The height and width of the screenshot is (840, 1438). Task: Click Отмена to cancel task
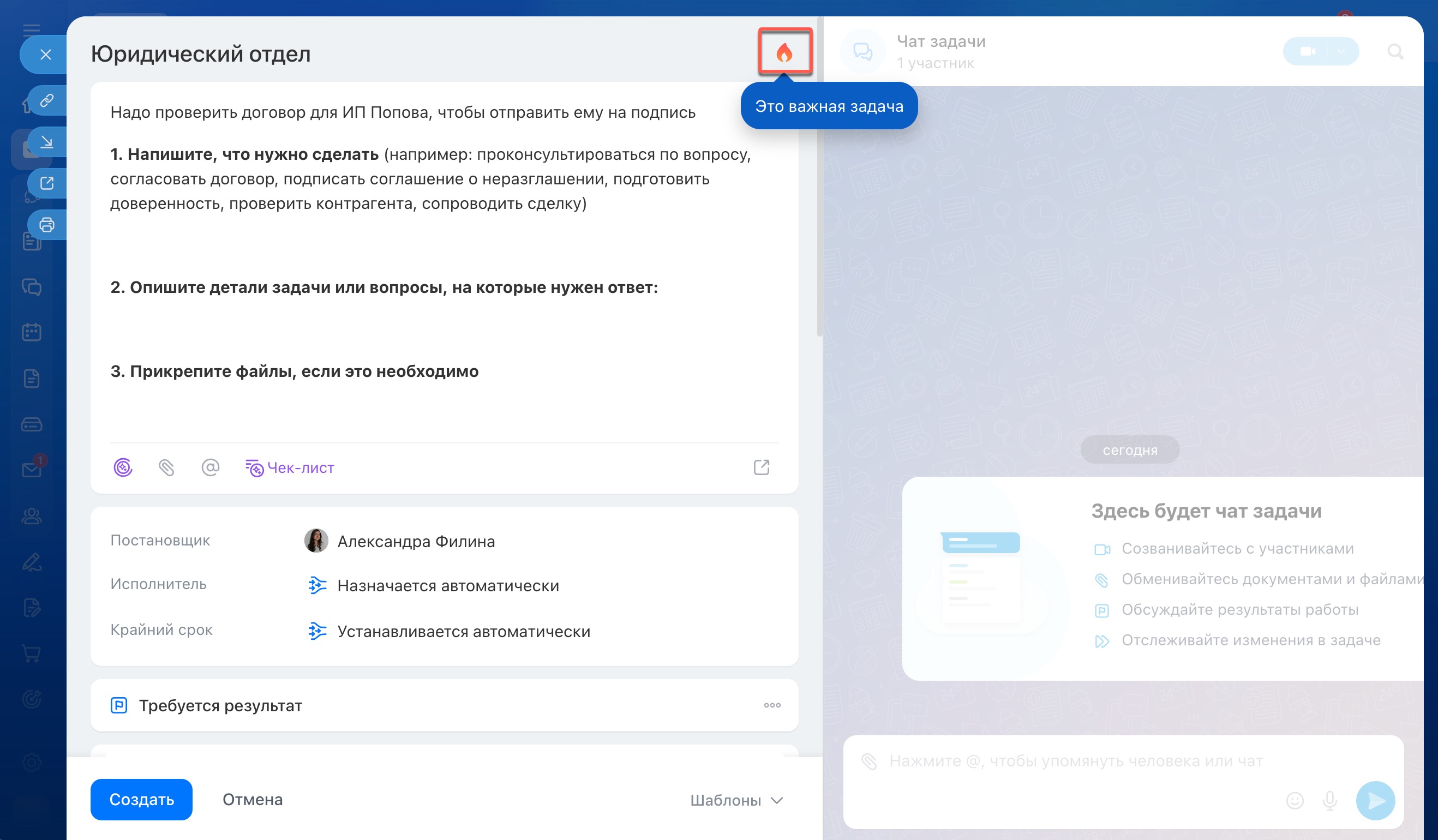point(252,800)
